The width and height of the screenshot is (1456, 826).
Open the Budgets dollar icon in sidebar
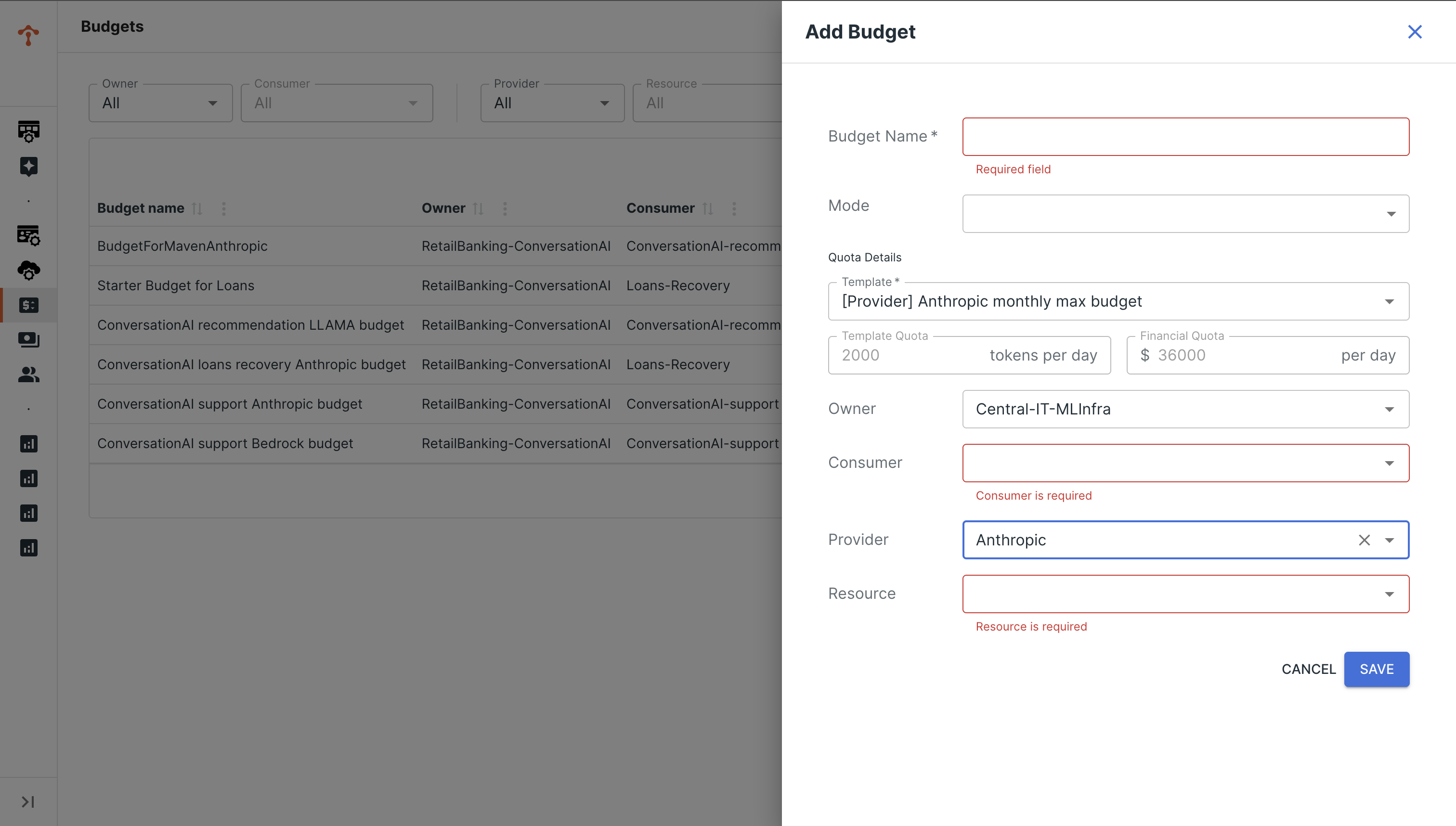tap(28, 305)
